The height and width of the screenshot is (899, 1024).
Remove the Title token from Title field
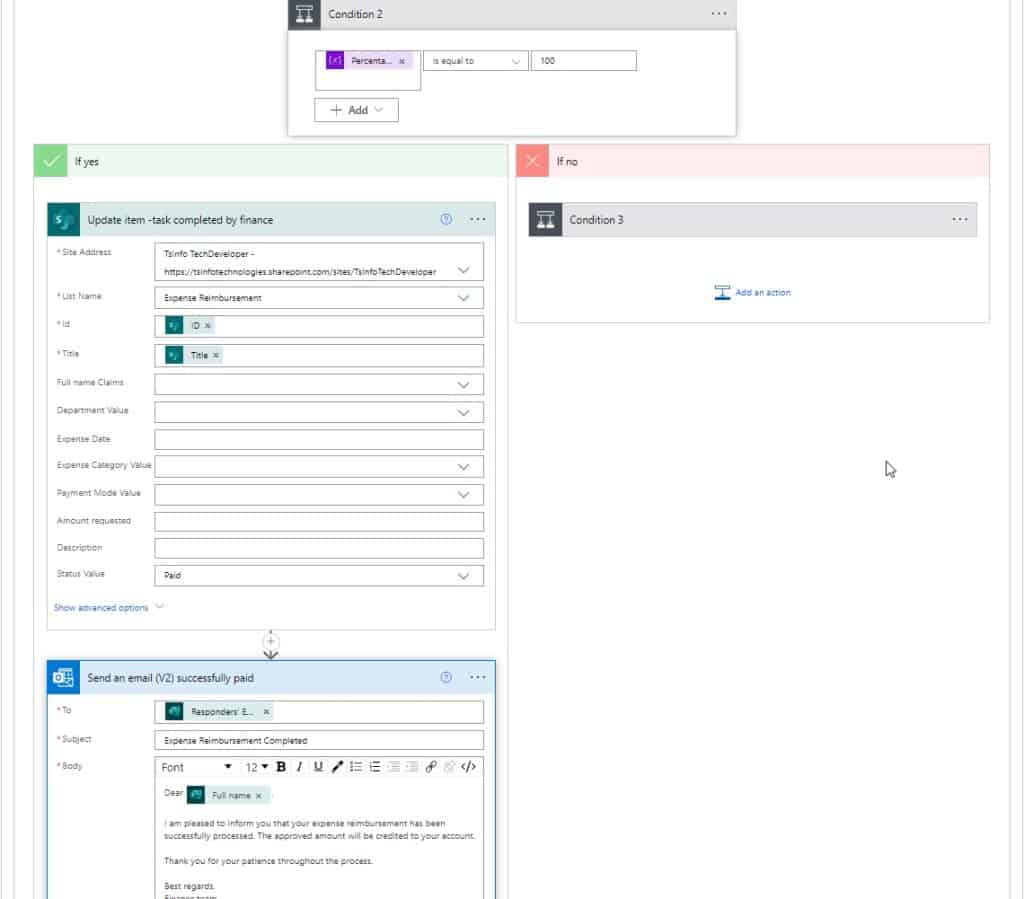tap(216, 355)
